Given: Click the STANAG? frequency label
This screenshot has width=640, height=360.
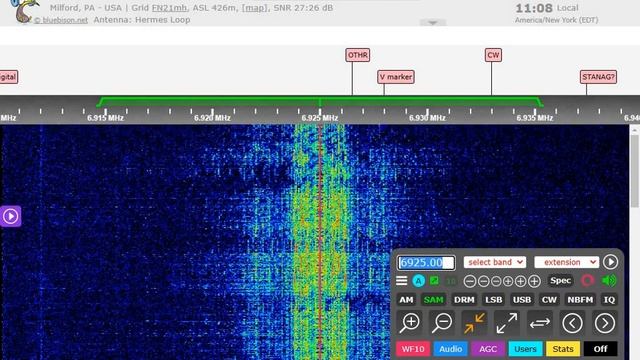Looking at the screenshot, I should pos(598,77).
